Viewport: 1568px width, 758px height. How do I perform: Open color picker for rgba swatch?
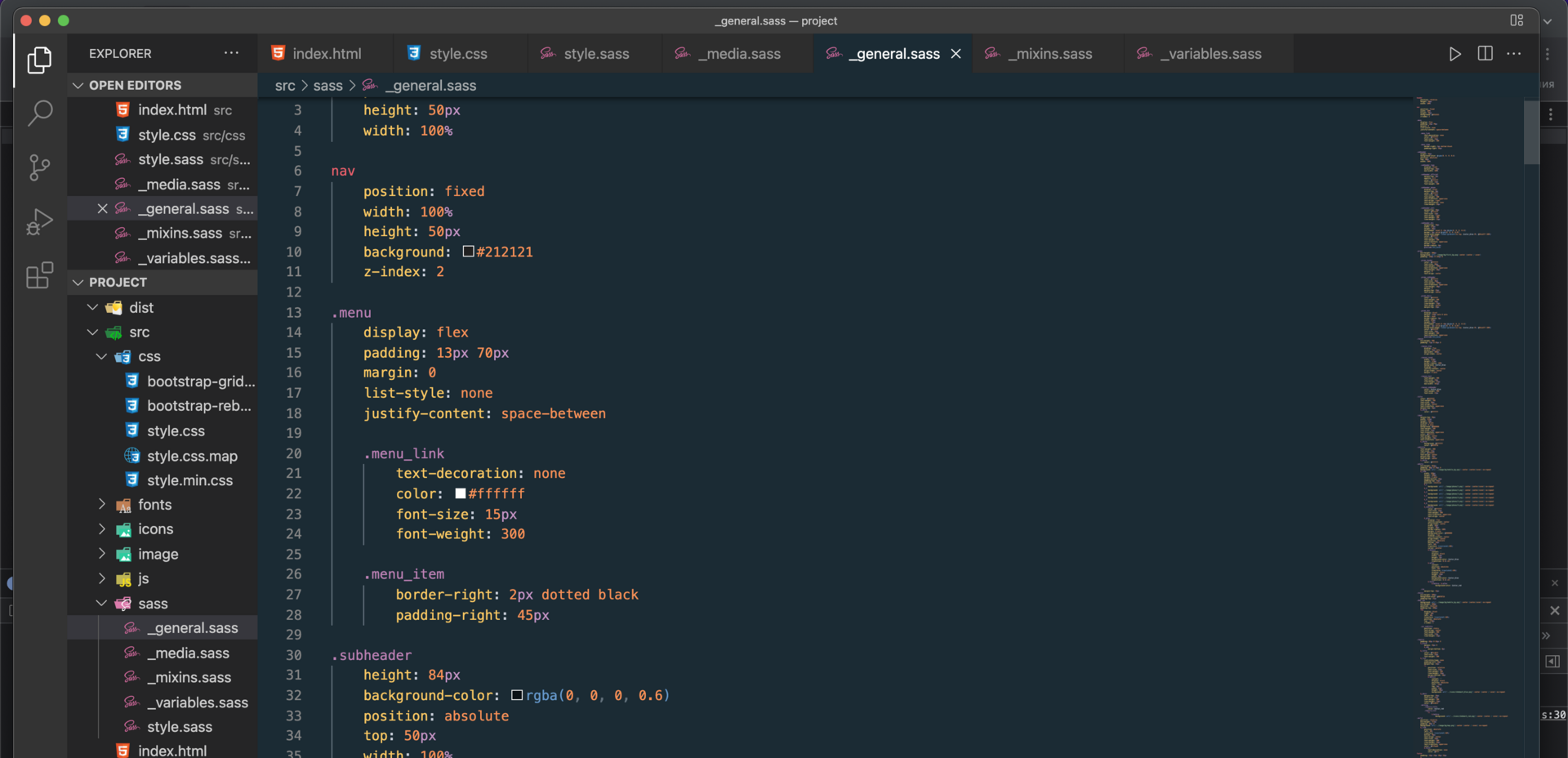[x=517, y=695]
